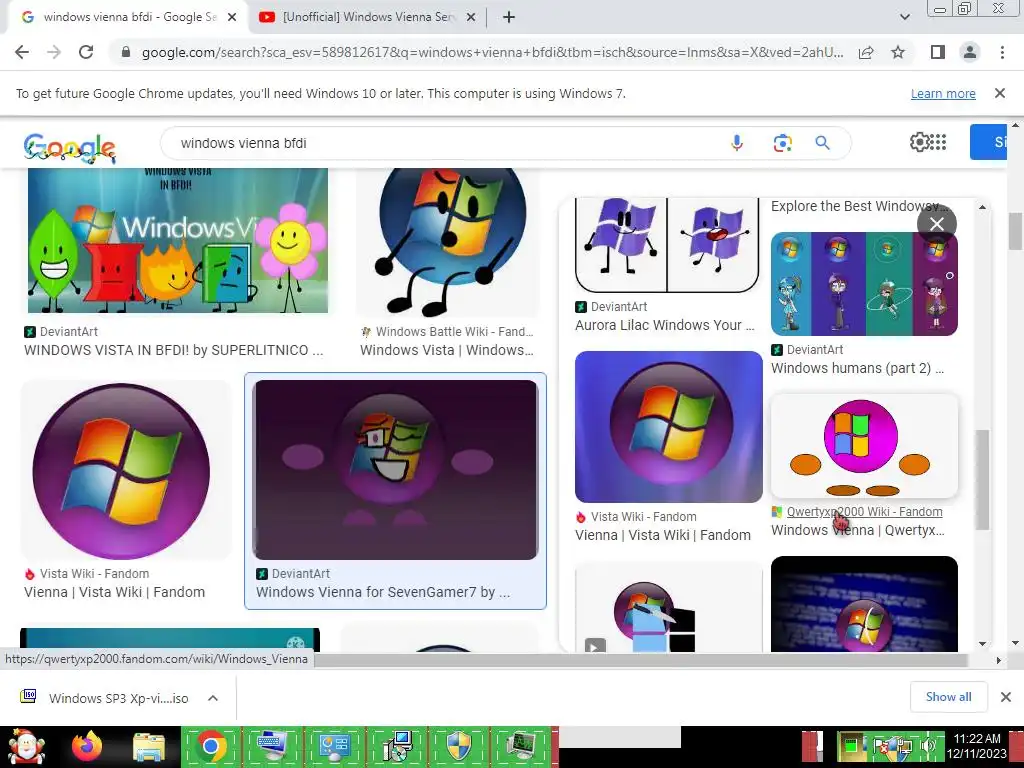
Task: Close the downloads shelf
Action: (1006, 697)
